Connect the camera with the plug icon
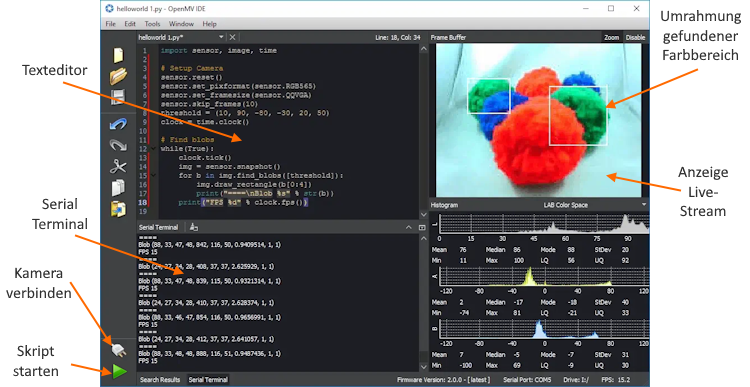This screenshot has width=750, height=387. point(119,351)
